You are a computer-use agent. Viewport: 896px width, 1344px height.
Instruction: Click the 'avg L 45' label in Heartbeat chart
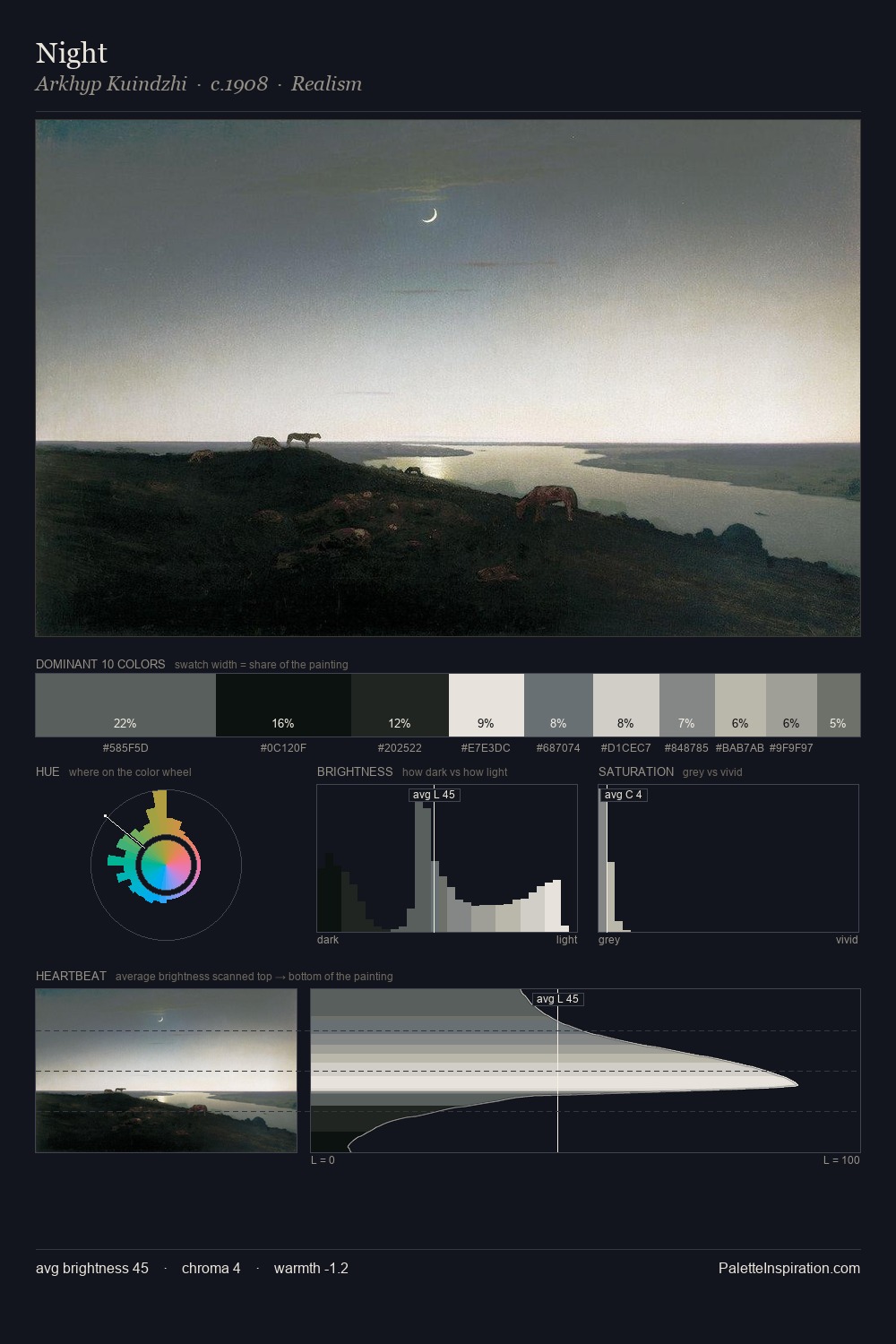[x=557, y=999]
